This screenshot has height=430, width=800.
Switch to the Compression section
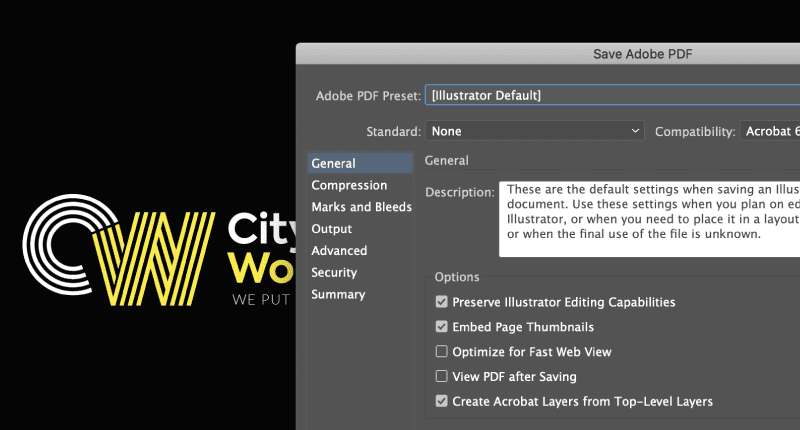click(x=349, y=185)
